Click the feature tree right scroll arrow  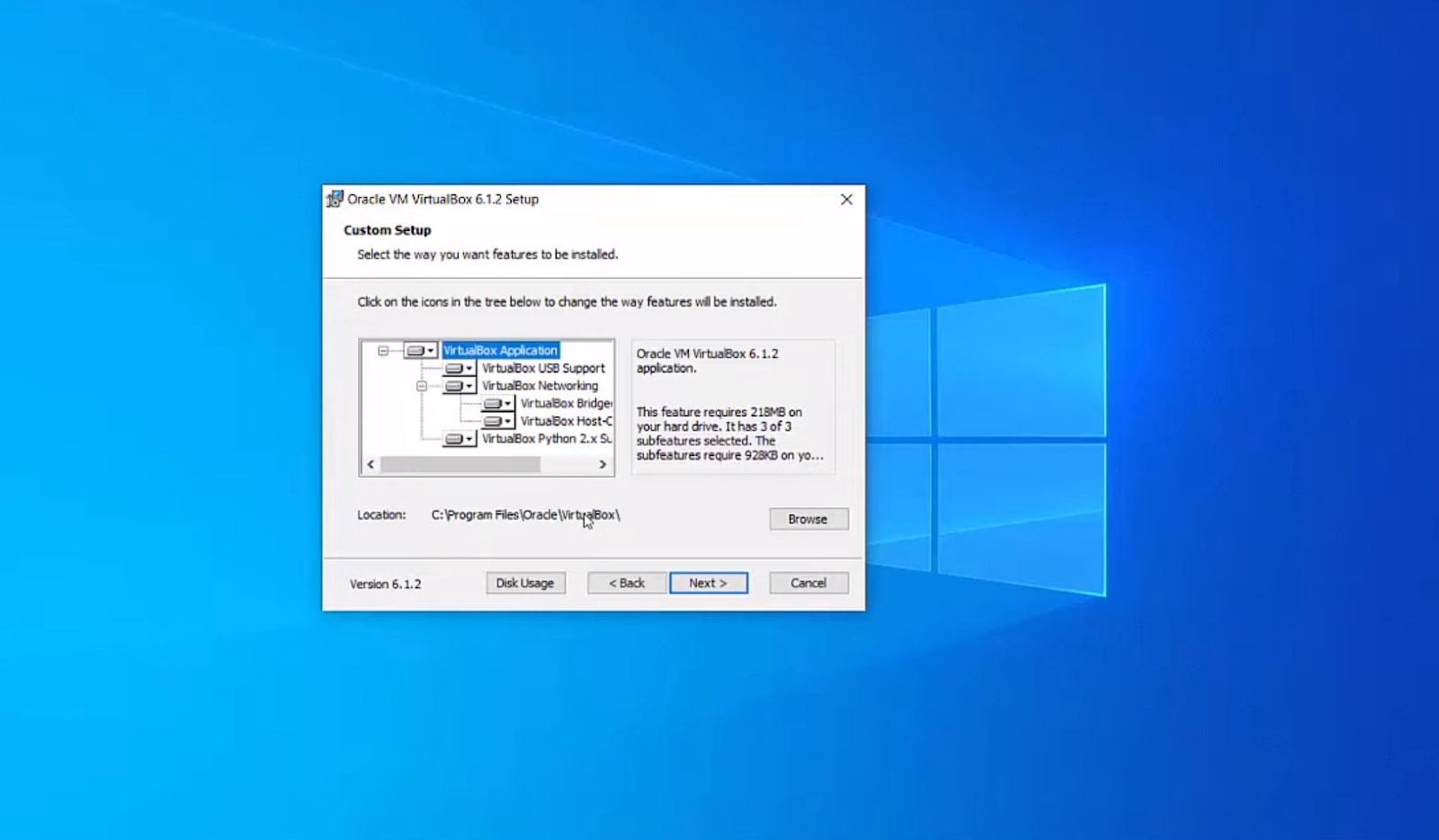pos(603,465)
